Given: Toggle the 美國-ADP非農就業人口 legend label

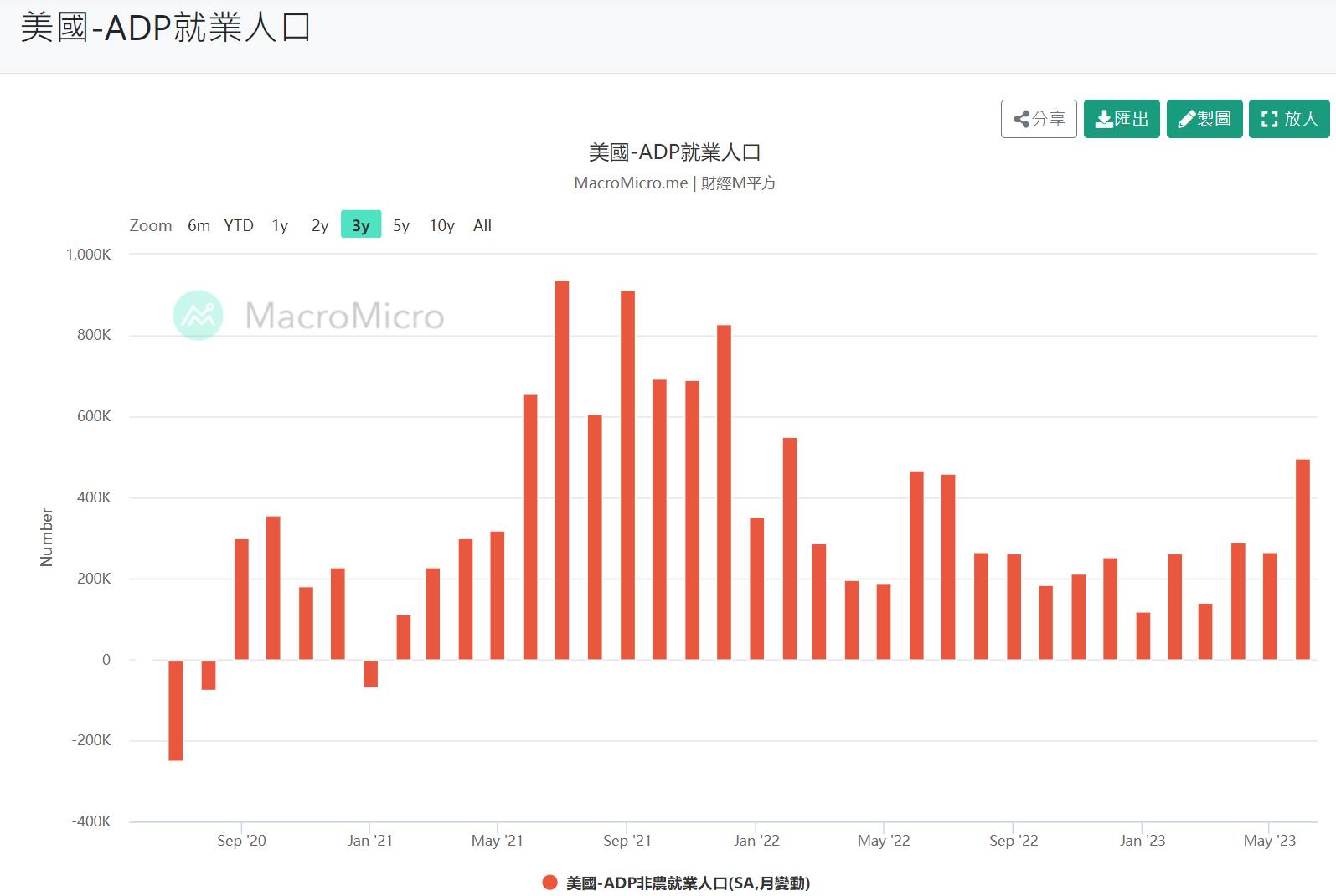Looking at the screenshot, I should coord(687,883).
